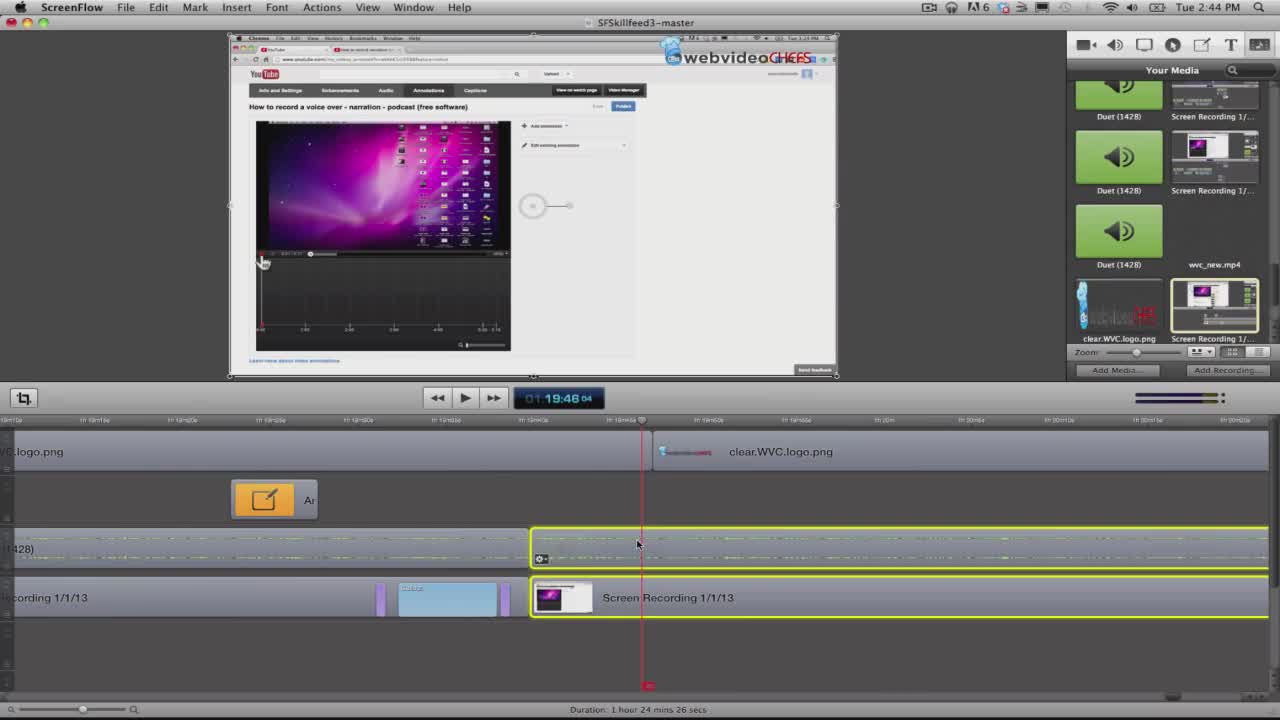
Task: Select the Crop tool button
Action: (24, 398)
